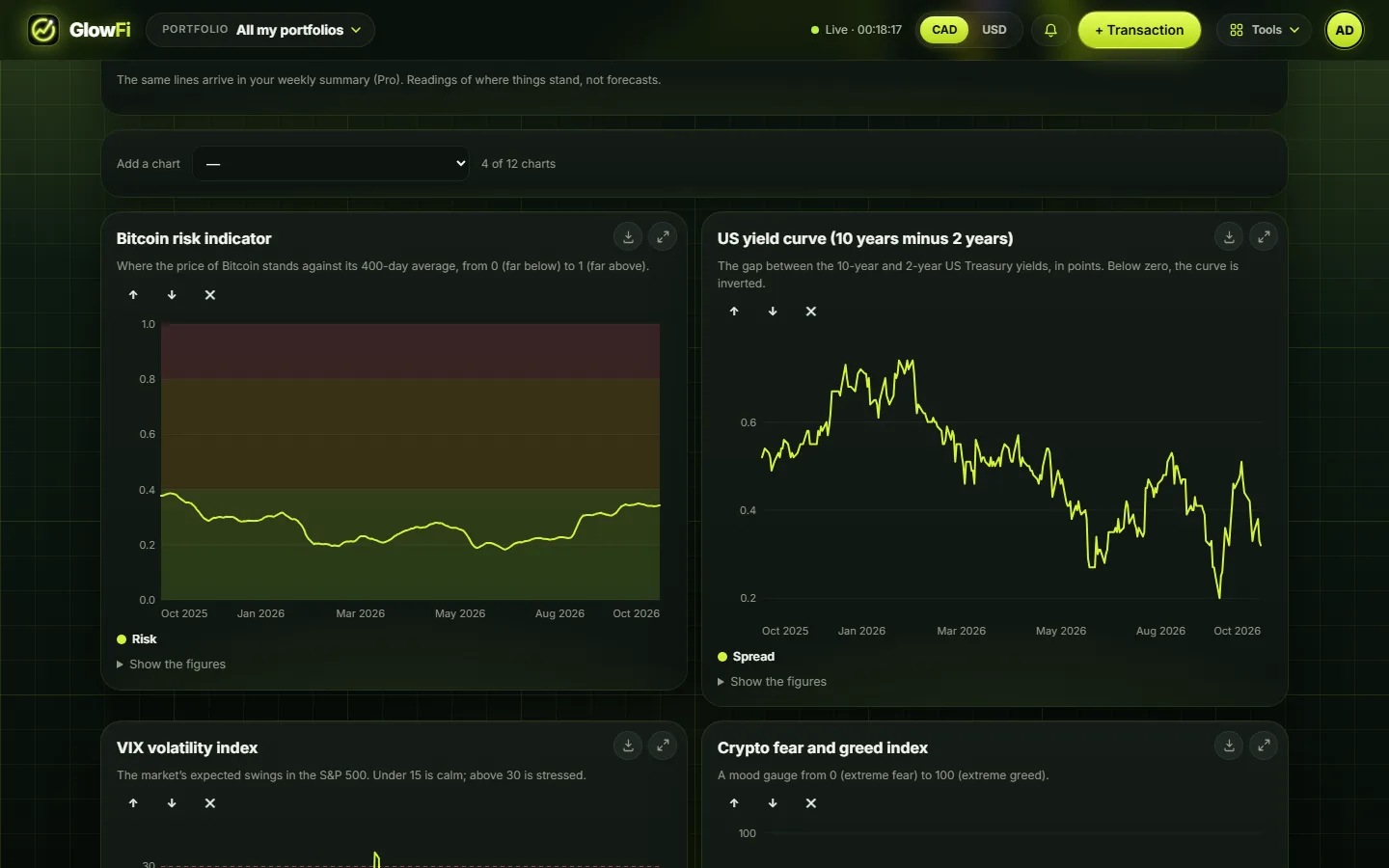1389x868 pixels.
Task: Expand US yield curve chart fullscreen
Action: [1264, 236]
